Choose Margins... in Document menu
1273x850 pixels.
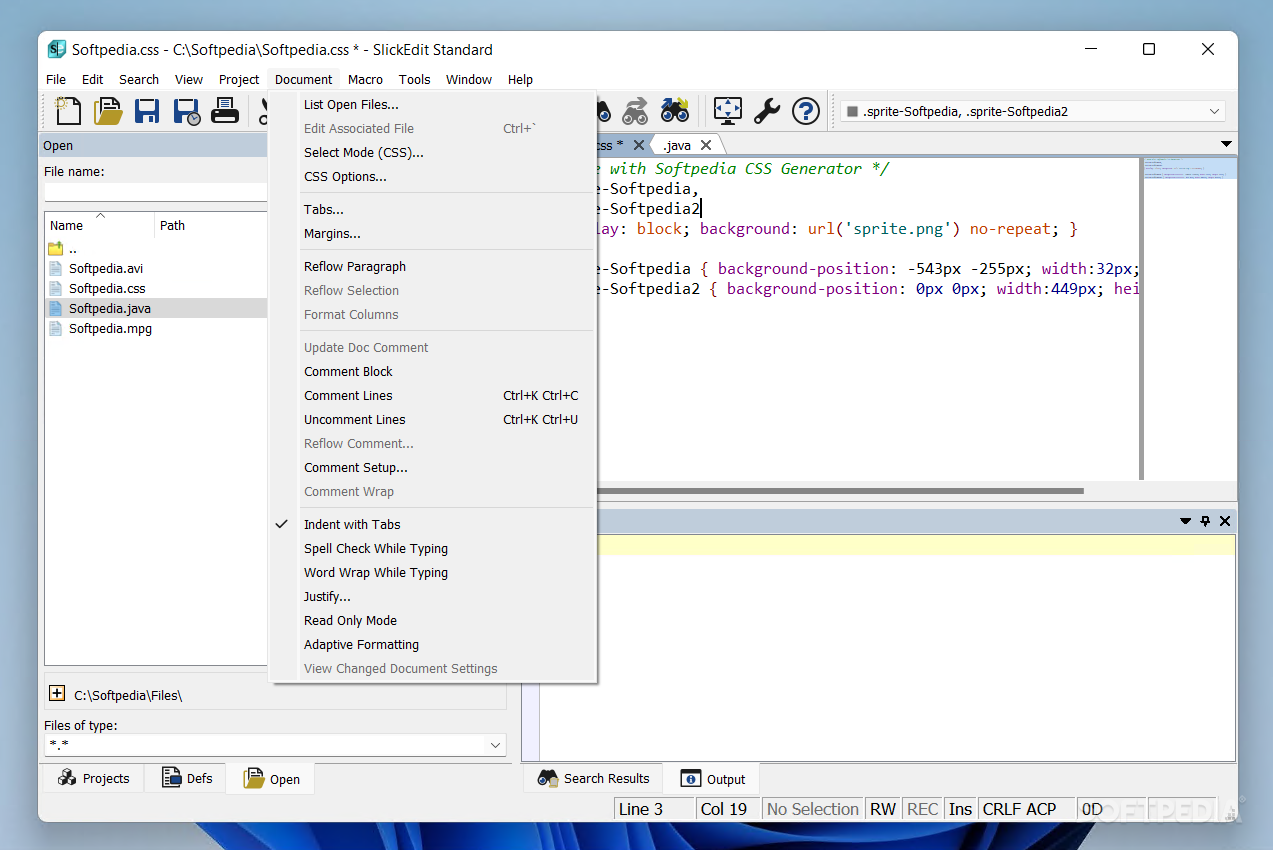coord(332,233)
